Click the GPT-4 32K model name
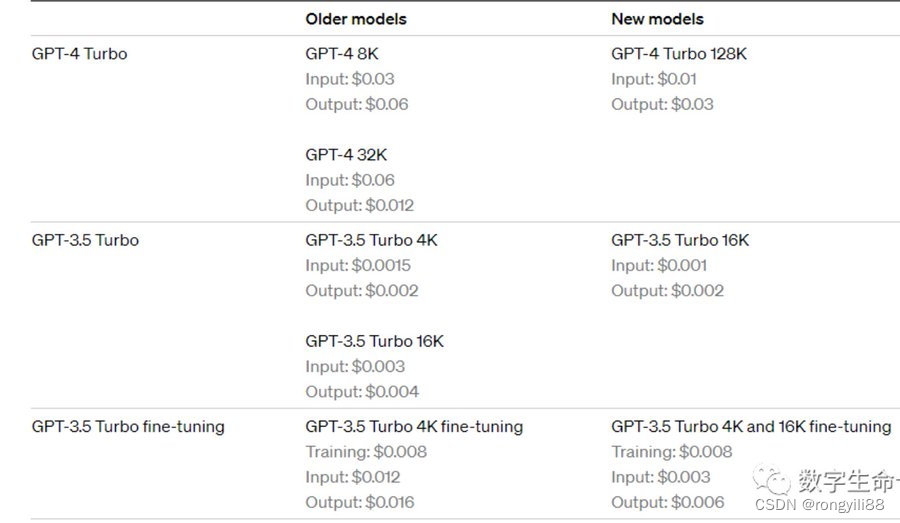The width and height of the screenshot is (900, 523). click(x=346, y=155)
